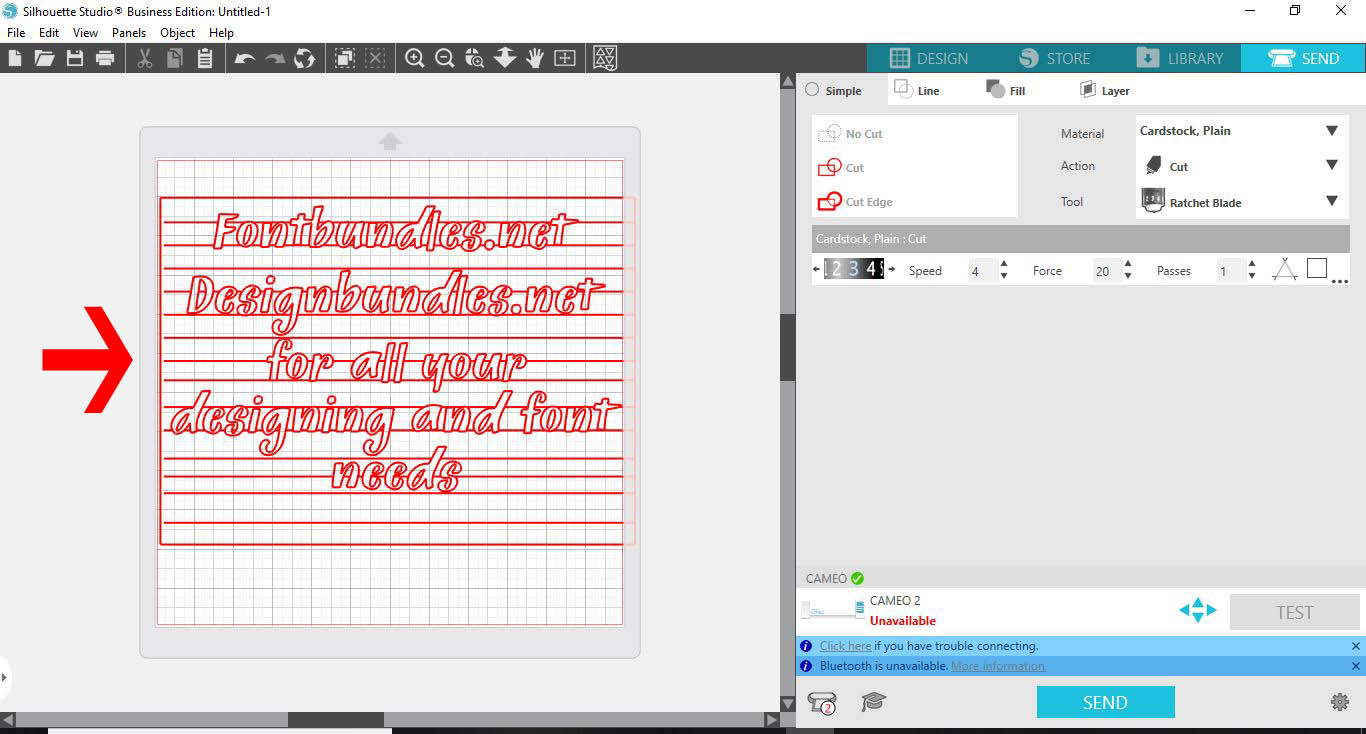This screenshot has width=1366, height=734.
Task: Zoom in with the plus magnifier
Action: point(415,58)
